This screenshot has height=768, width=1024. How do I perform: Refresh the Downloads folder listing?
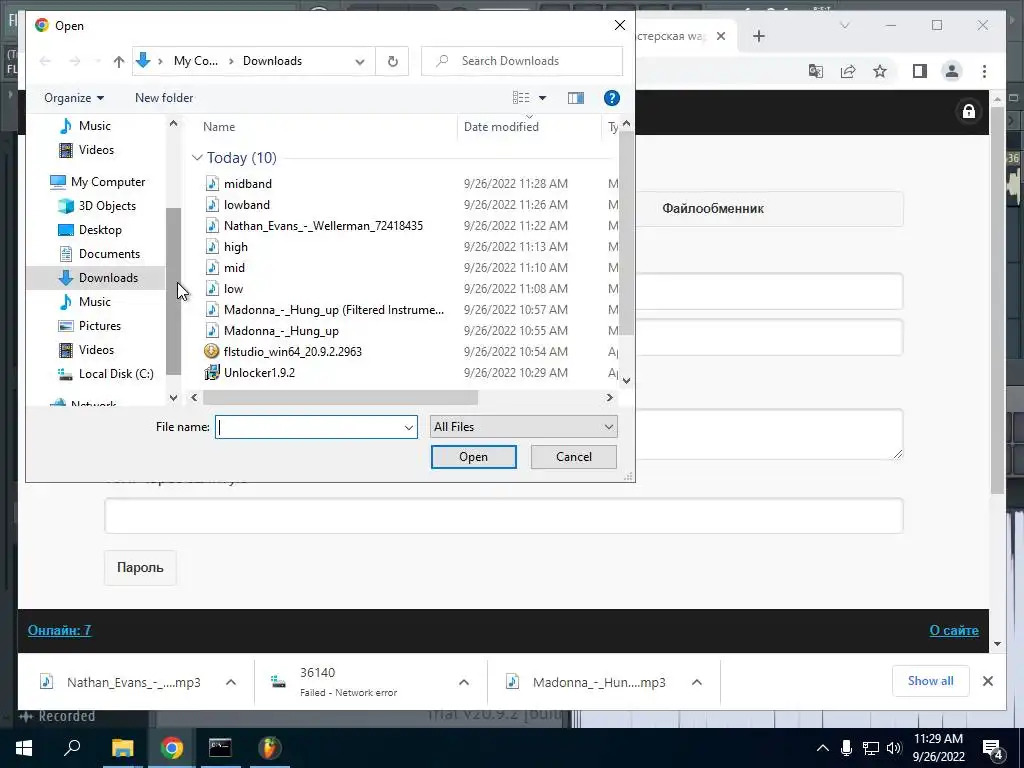392,61
